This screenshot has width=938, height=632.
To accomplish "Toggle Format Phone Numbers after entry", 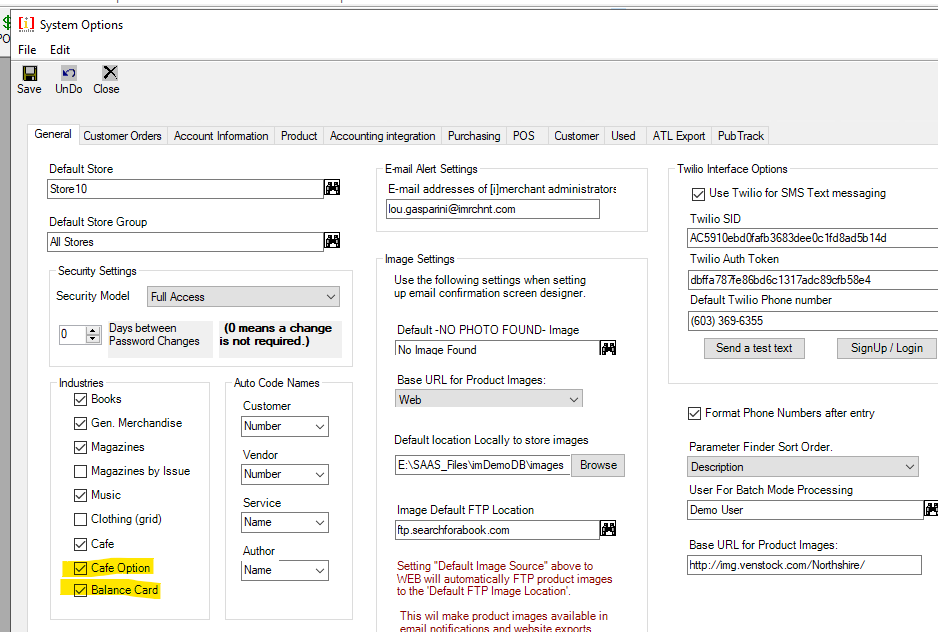I will (695, 414).
